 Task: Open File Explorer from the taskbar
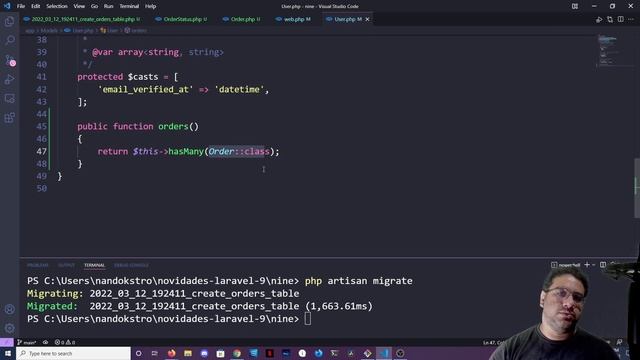tap(188, 353)
